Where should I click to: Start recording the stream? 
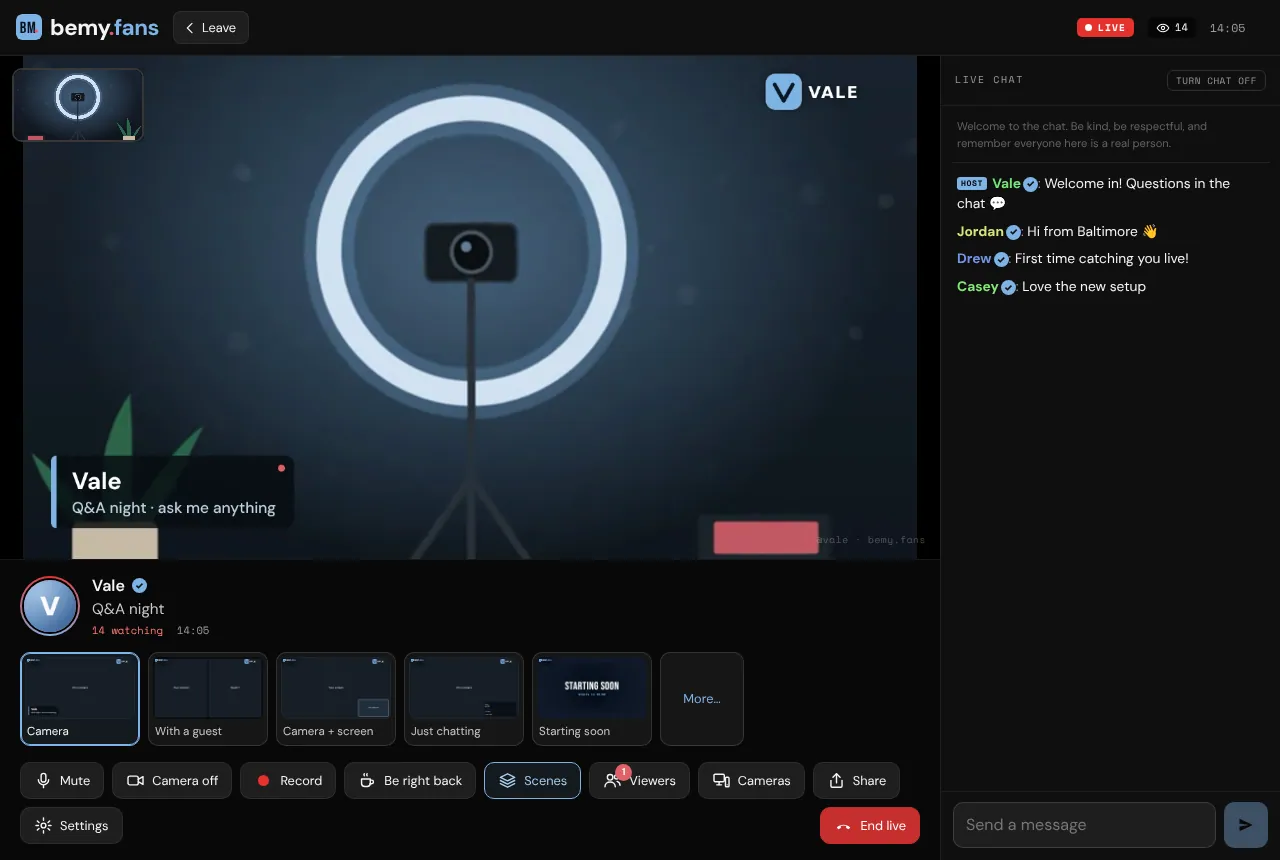click(x=288, y=780)
